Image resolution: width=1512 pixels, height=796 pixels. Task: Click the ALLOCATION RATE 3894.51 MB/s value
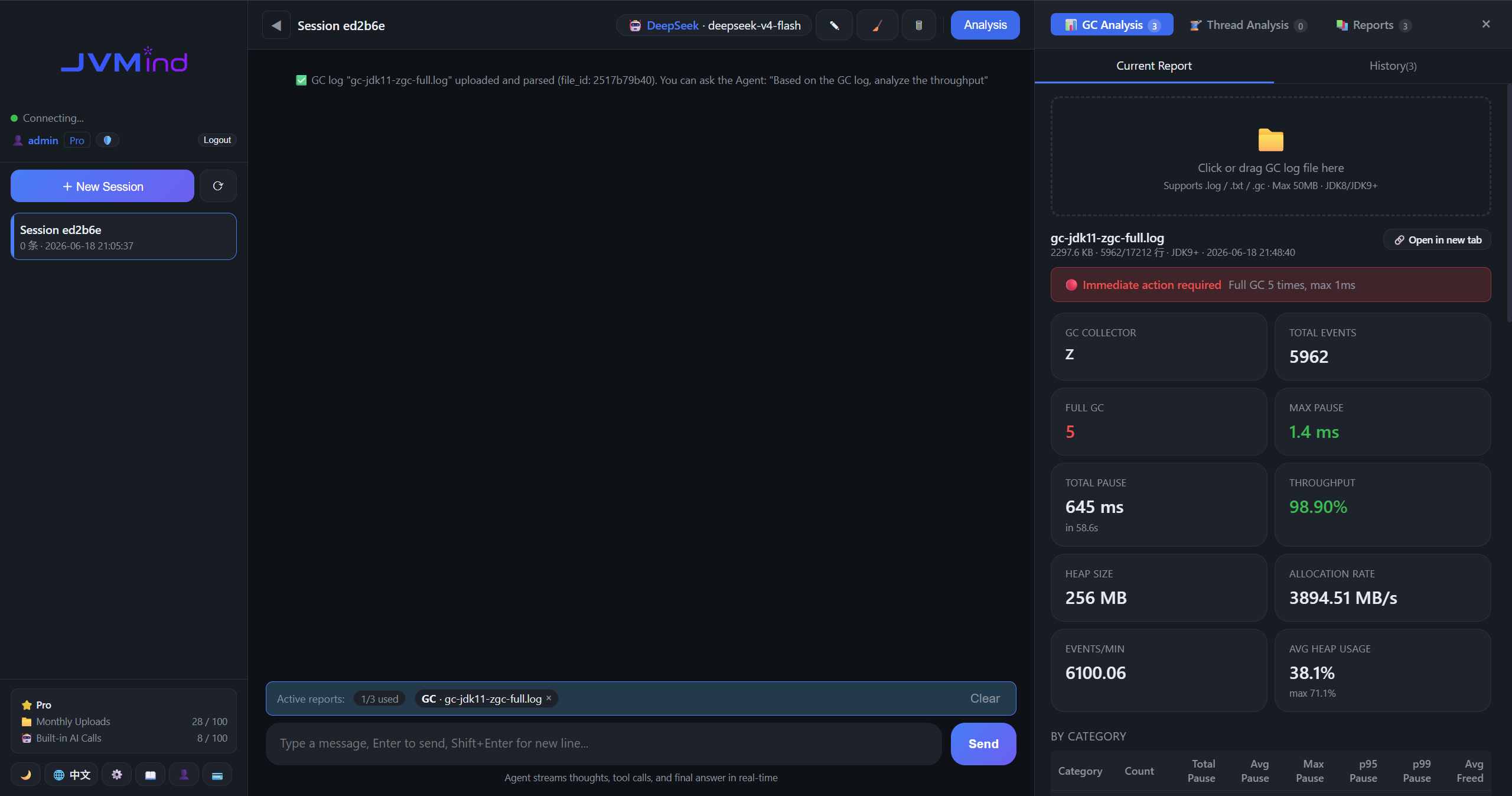[x=1342, y=598]
